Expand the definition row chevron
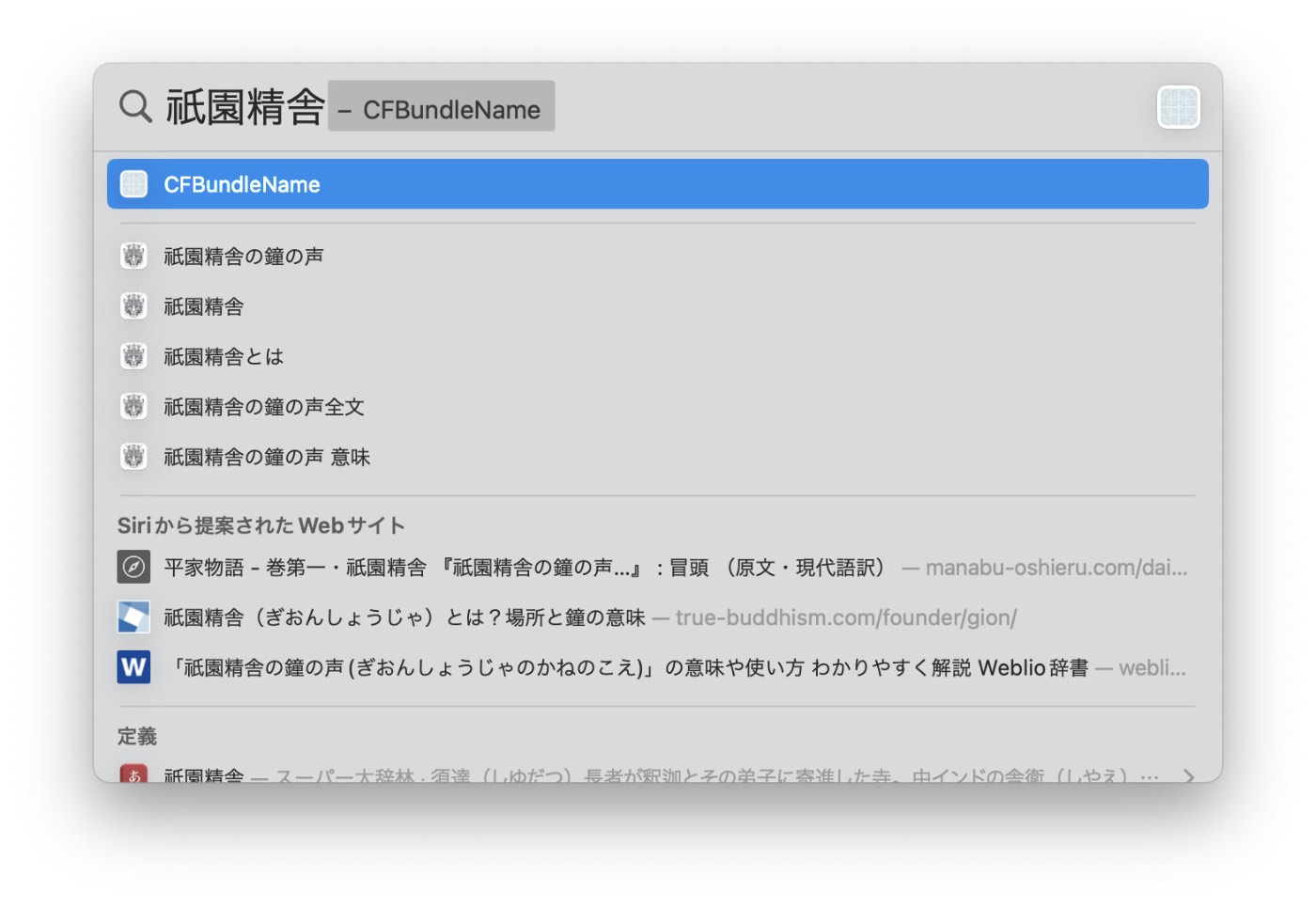1316x906 pixels. (x=1189, y=776)
